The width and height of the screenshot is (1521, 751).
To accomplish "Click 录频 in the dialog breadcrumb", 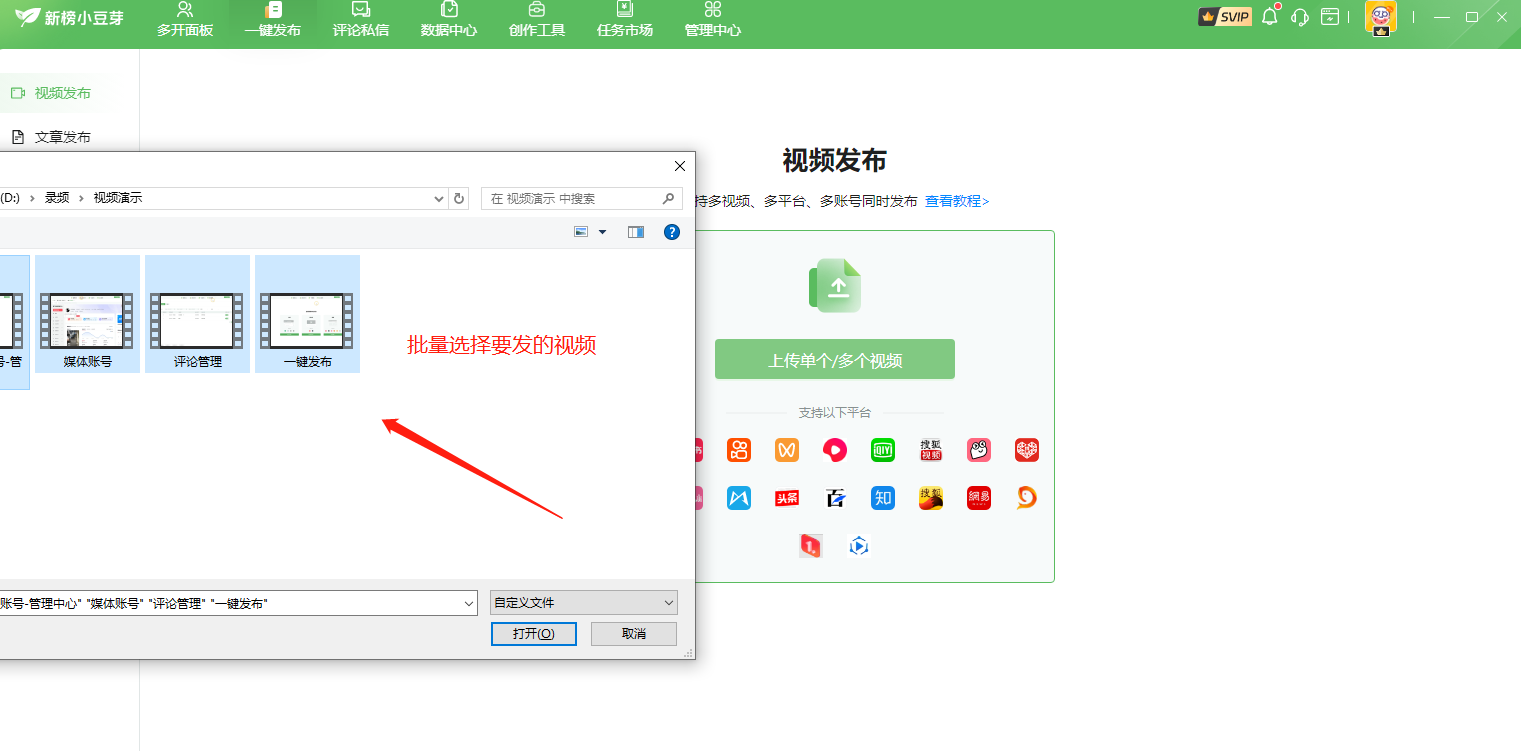I will [57, 198].
